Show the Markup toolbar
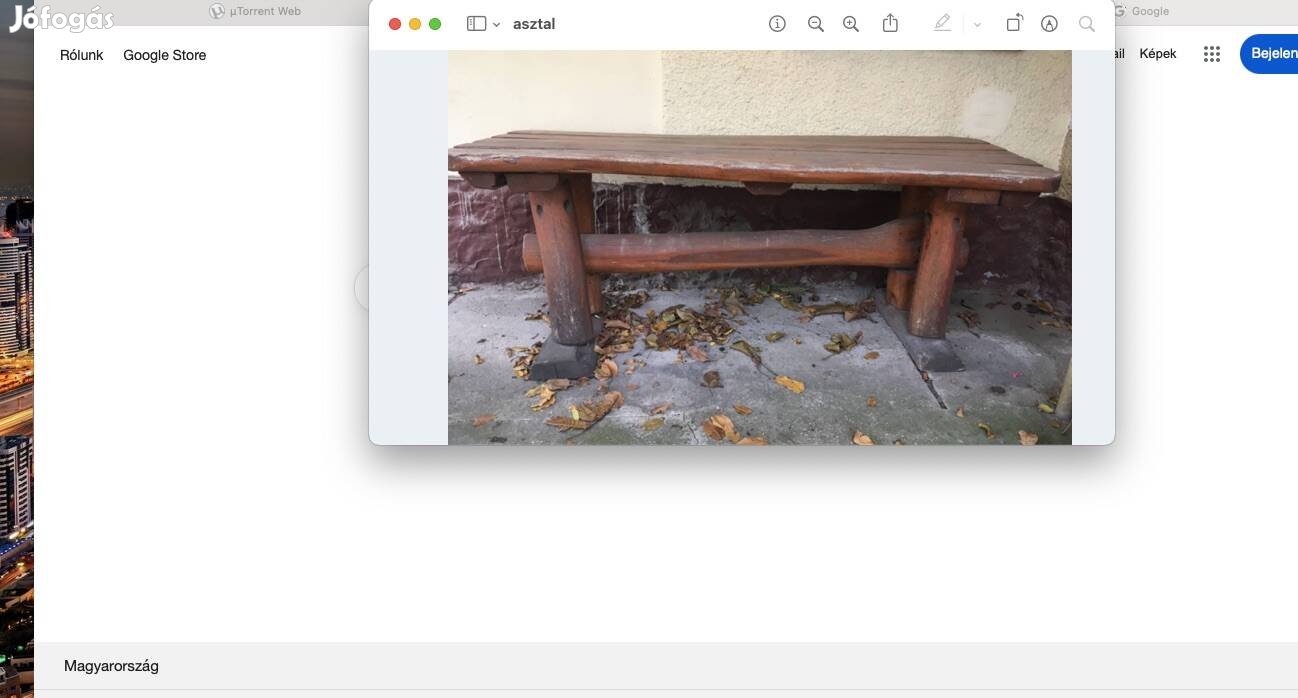Screen dimensions: 1298x698 [x=1049, y=24]
